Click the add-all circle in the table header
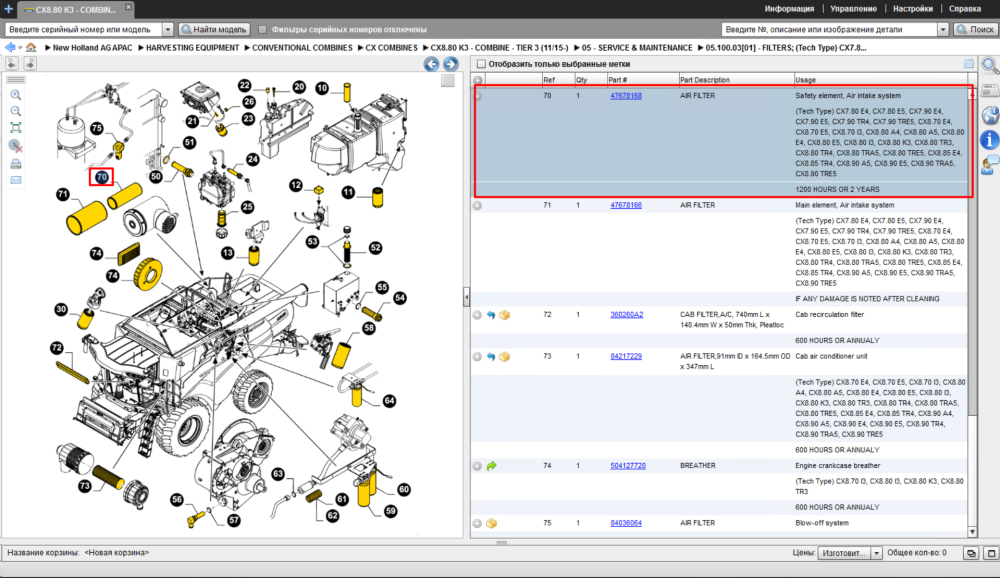 [x=478, y=80]
